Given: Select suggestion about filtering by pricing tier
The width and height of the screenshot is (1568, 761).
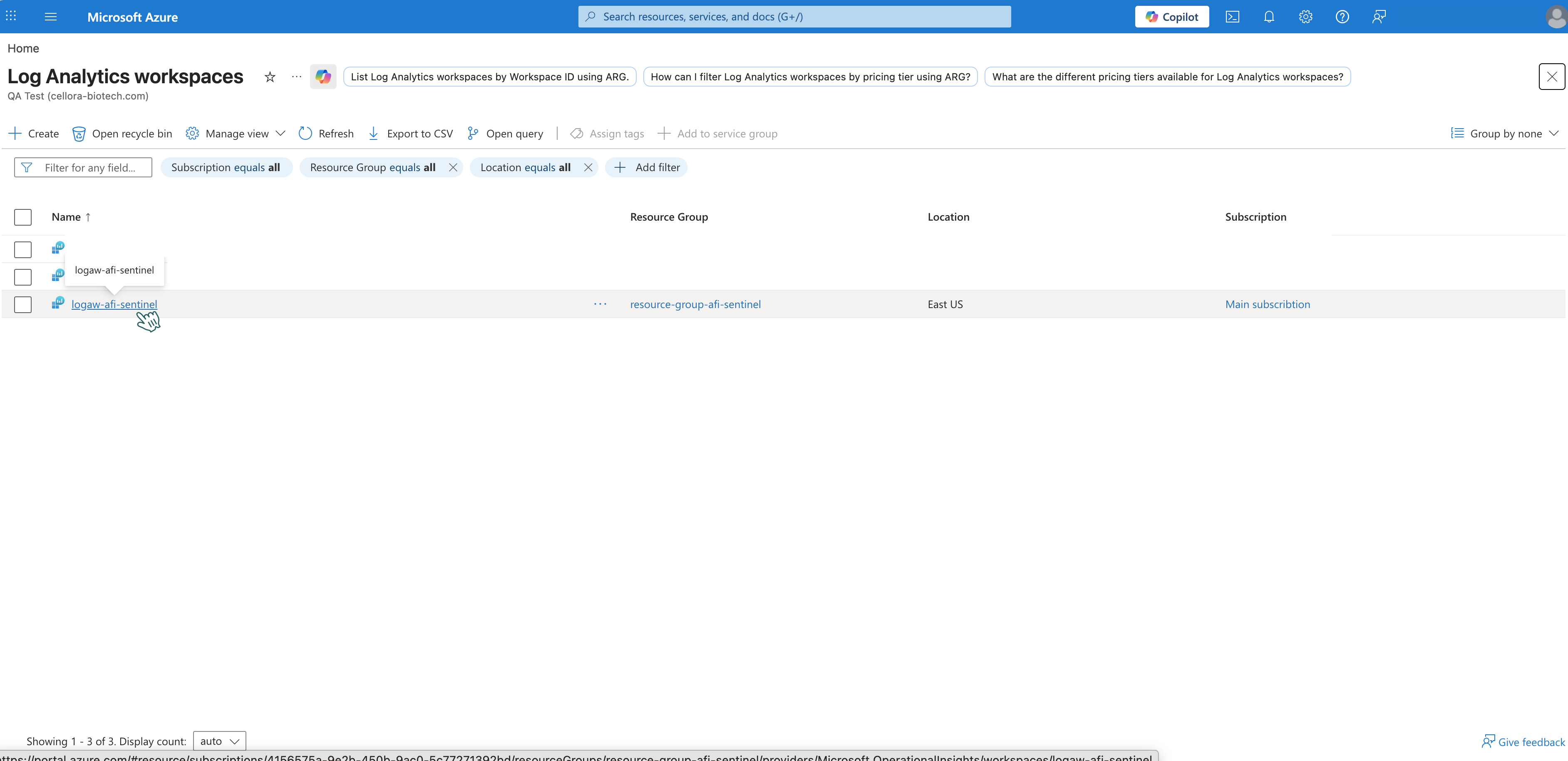Looking at the screenshot, I should tap(810, 77).
